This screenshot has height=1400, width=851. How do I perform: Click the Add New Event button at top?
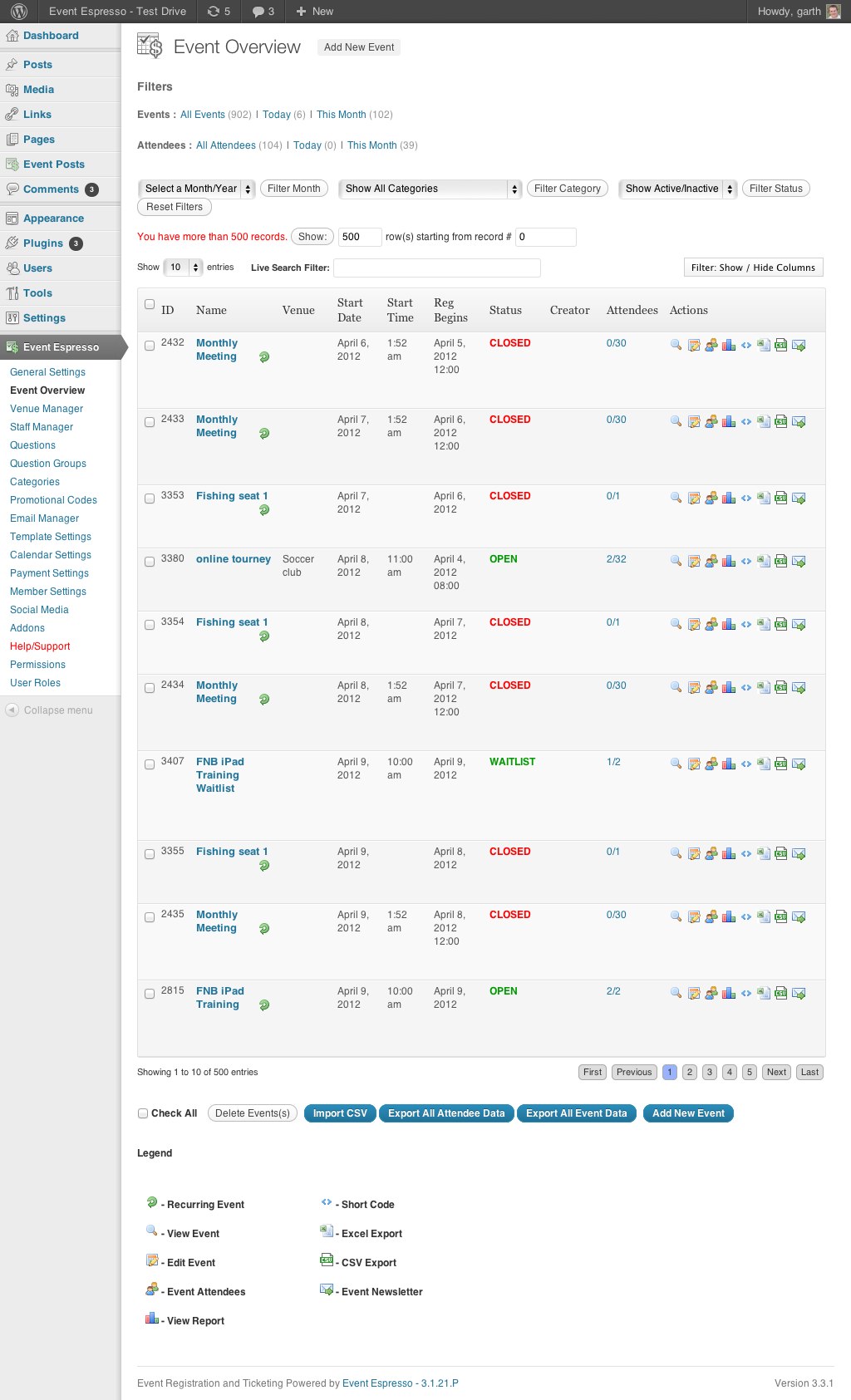(x=359, y=47)
